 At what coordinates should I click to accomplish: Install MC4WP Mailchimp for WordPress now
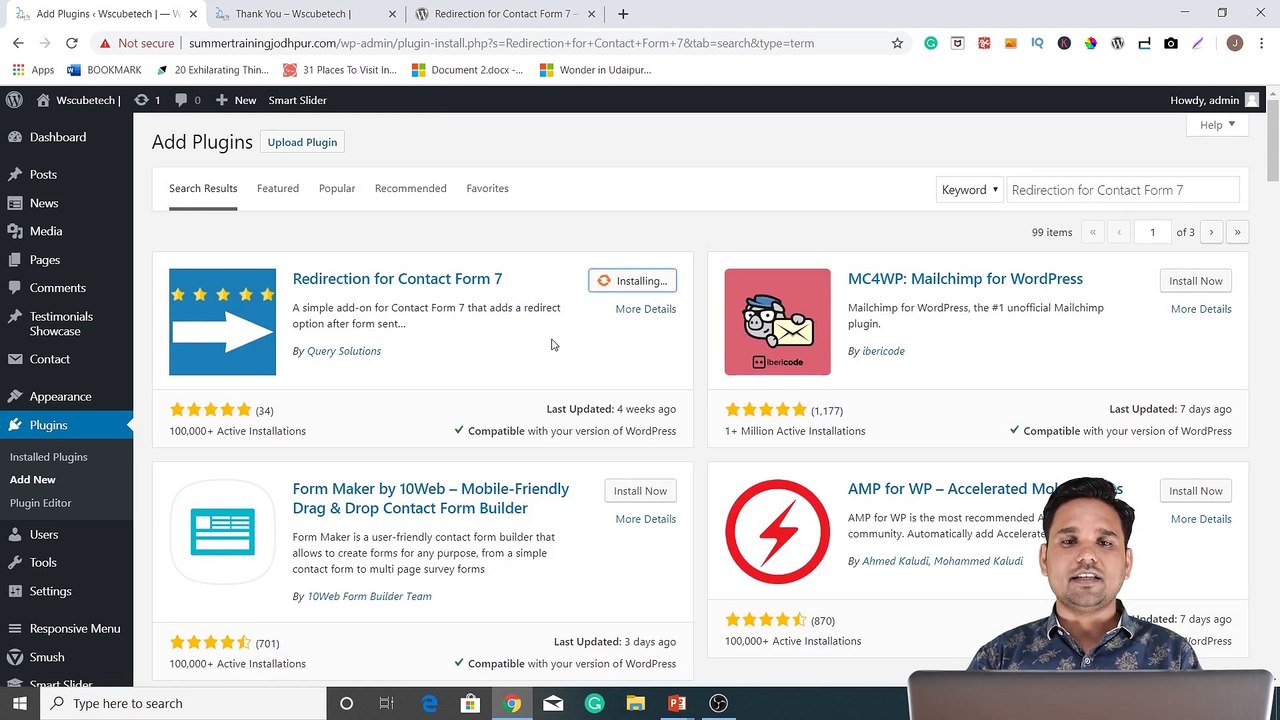[x=1196, y=281]
